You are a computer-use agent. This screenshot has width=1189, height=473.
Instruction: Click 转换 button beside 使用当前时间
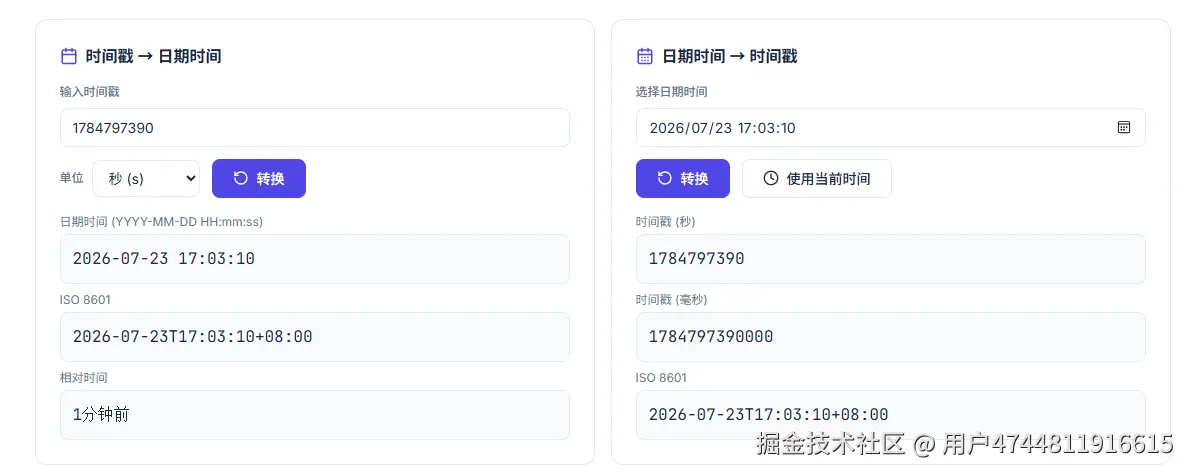[682, 178]
